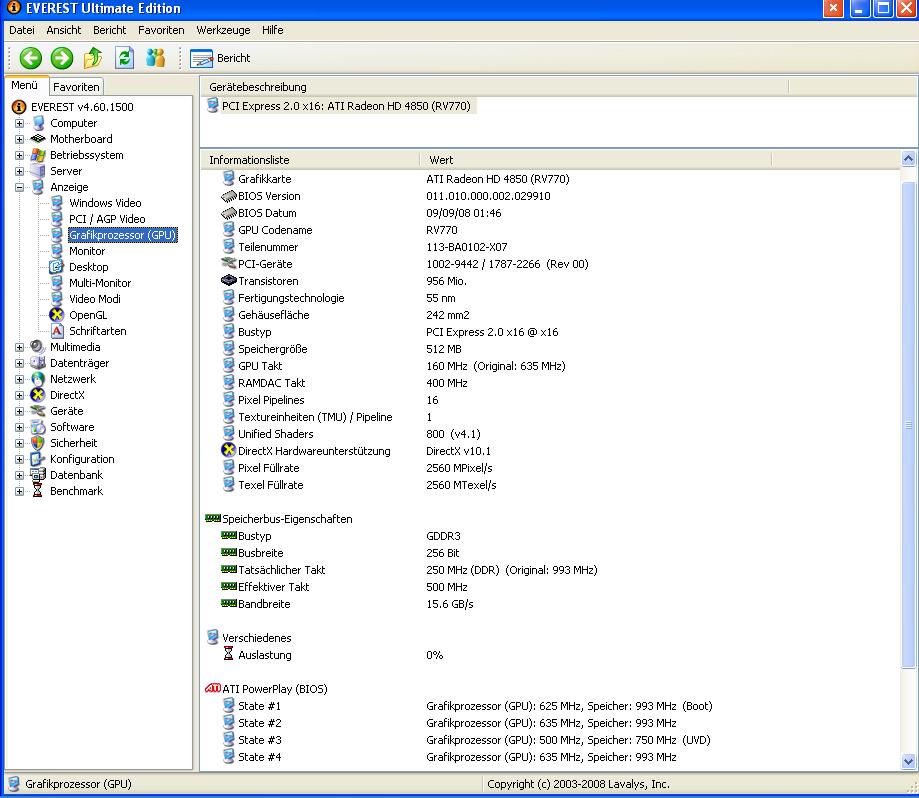Viewport: 919px width, 798px height.
Task: Select Video Modi tree item
Action: tap(95, 299)
